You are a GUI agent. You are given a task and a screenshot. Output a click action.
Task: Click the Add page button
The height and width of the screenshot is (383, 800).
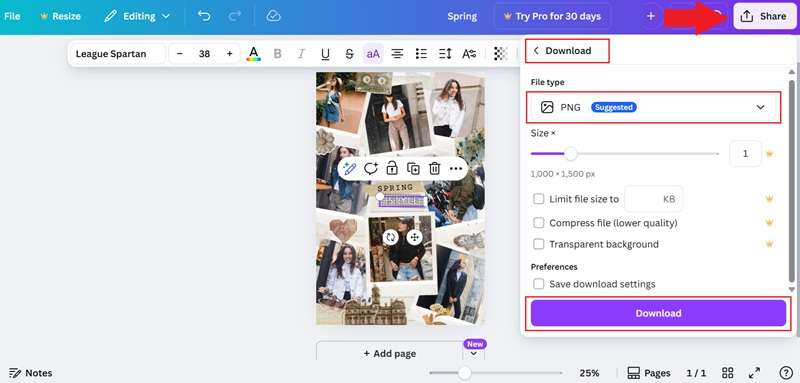tap(389, 353)
